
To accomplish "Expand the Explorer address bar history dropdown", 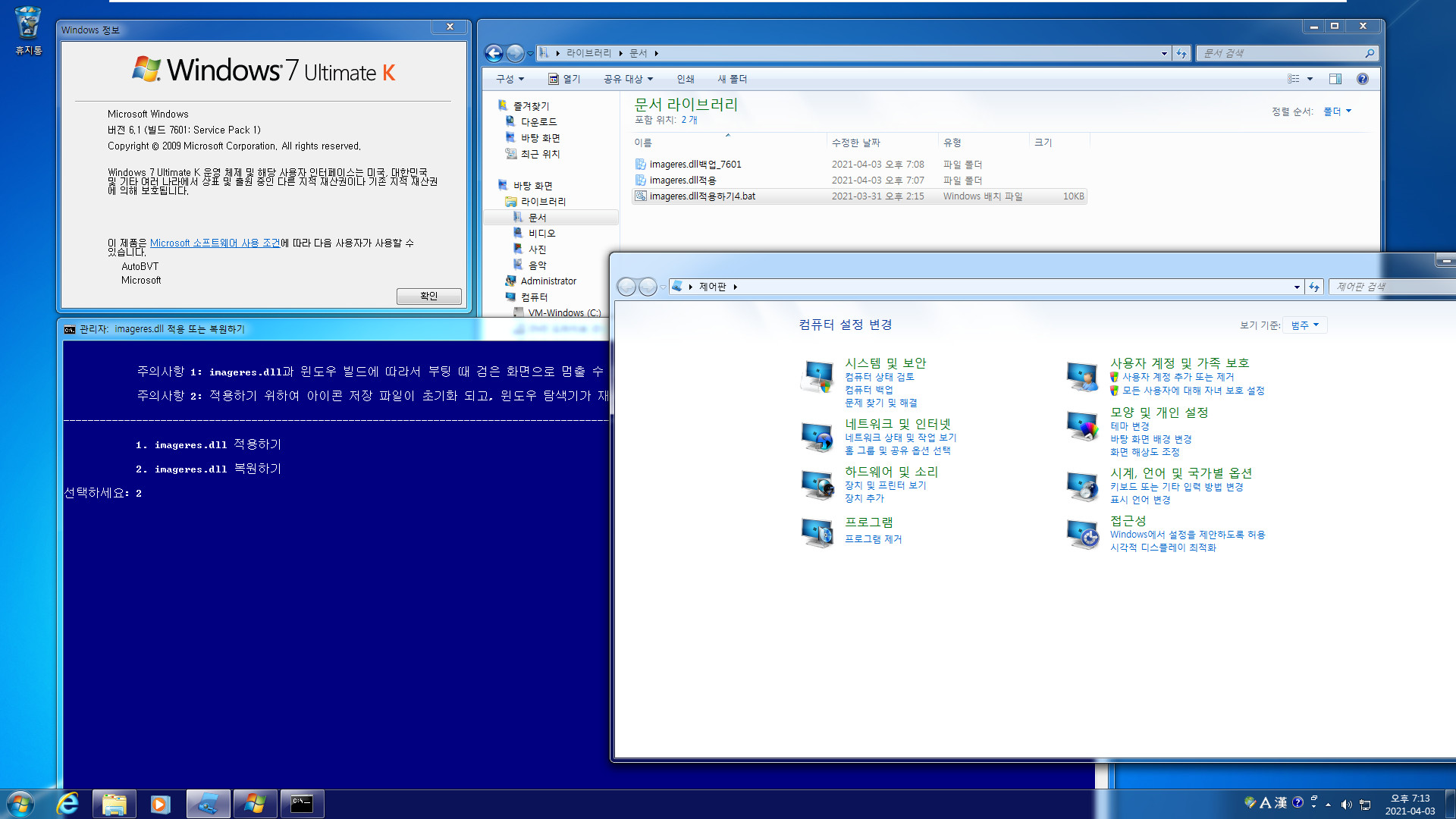I will click(1164, 53).
